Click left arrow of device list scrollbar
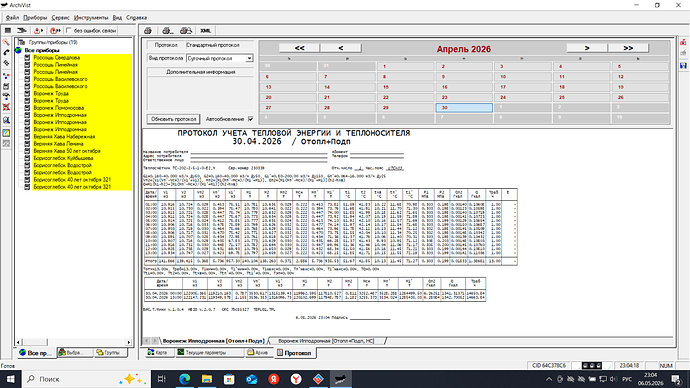Screen dimensions: 690x388 click(x=18, y=342)
